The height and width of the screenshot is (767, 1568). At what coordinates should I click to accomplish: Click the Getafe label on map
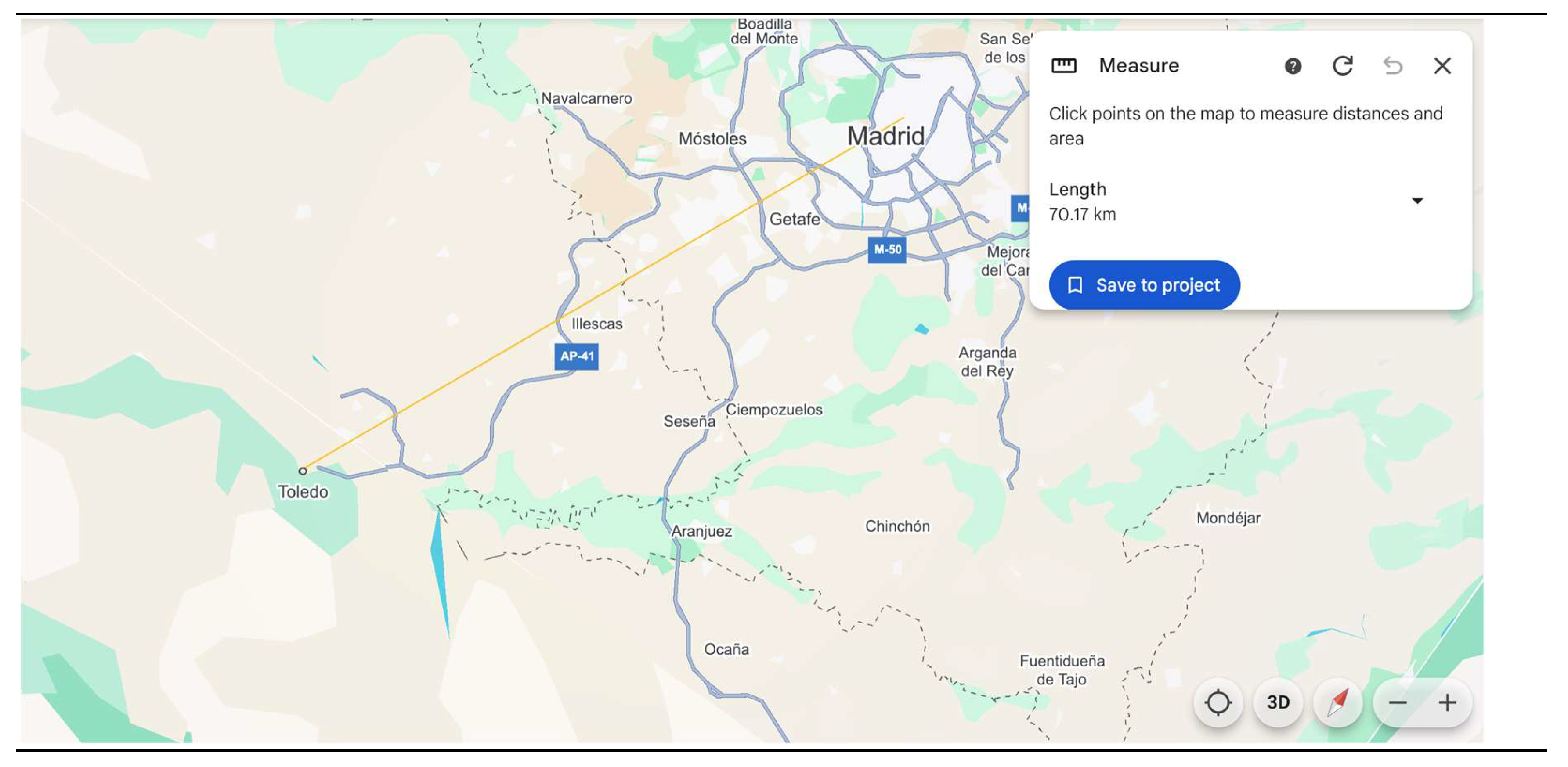[795, 219]
